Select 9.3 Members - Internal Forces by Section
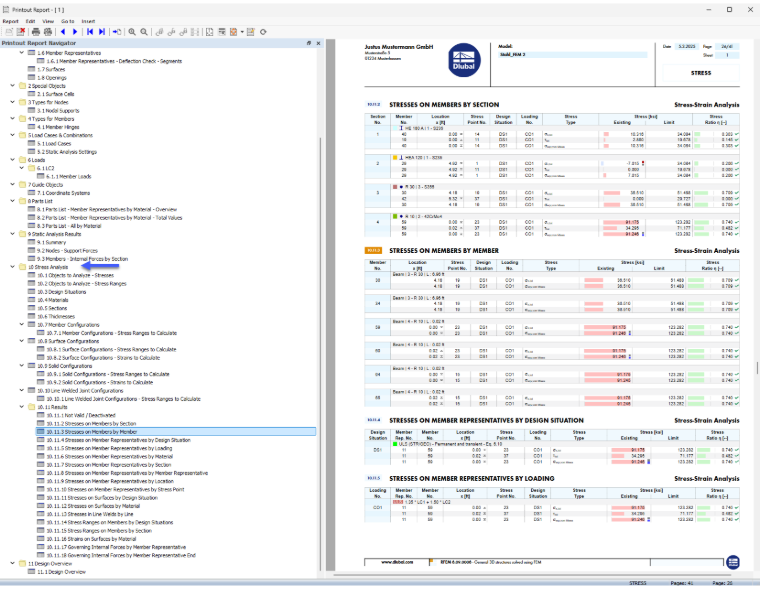Viewport: 760px width, 589px height. pyautogui.click(x=82, y=259)
